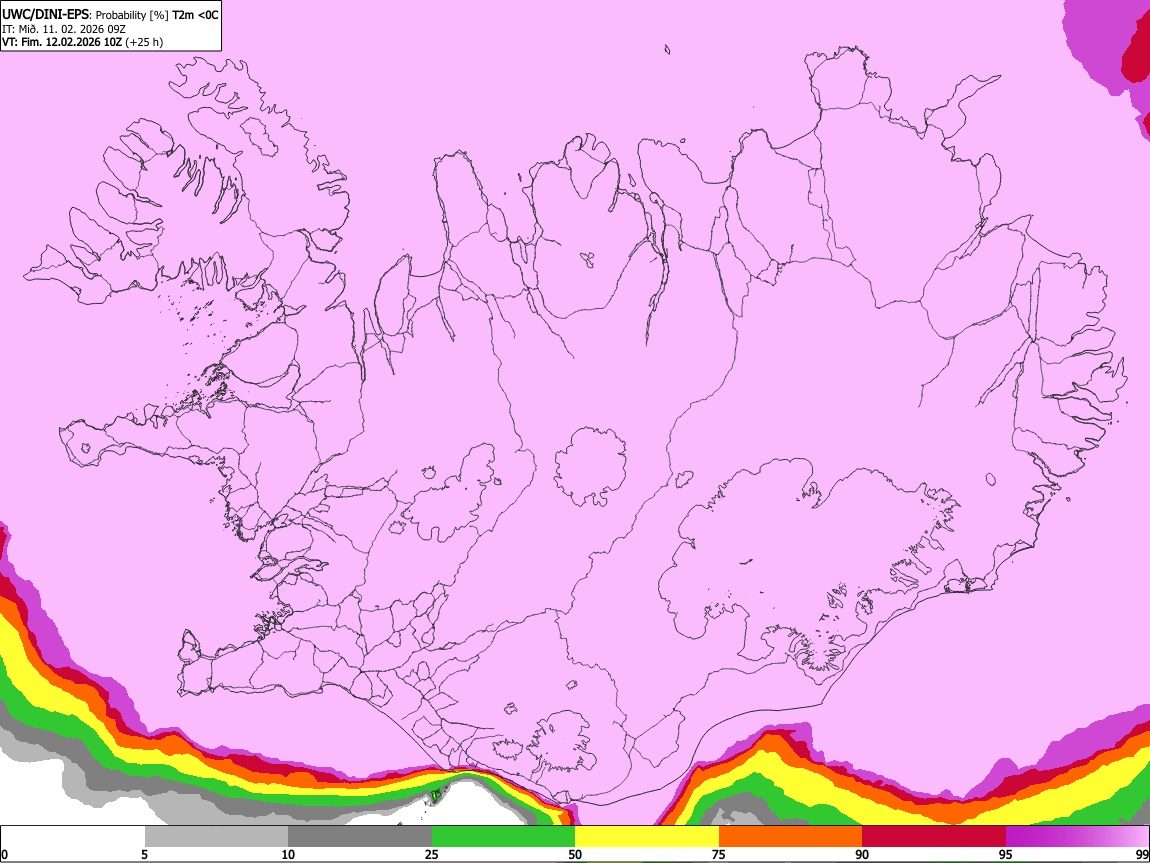Click the '(+25 h)' forecast offset text
This screenshot has height=863, width=1150.
144,42
